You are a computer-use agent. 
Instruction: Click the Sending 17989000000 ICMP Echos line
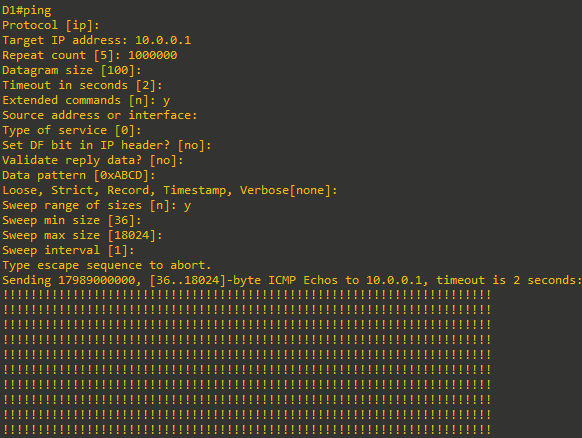(x=292, y=280)
